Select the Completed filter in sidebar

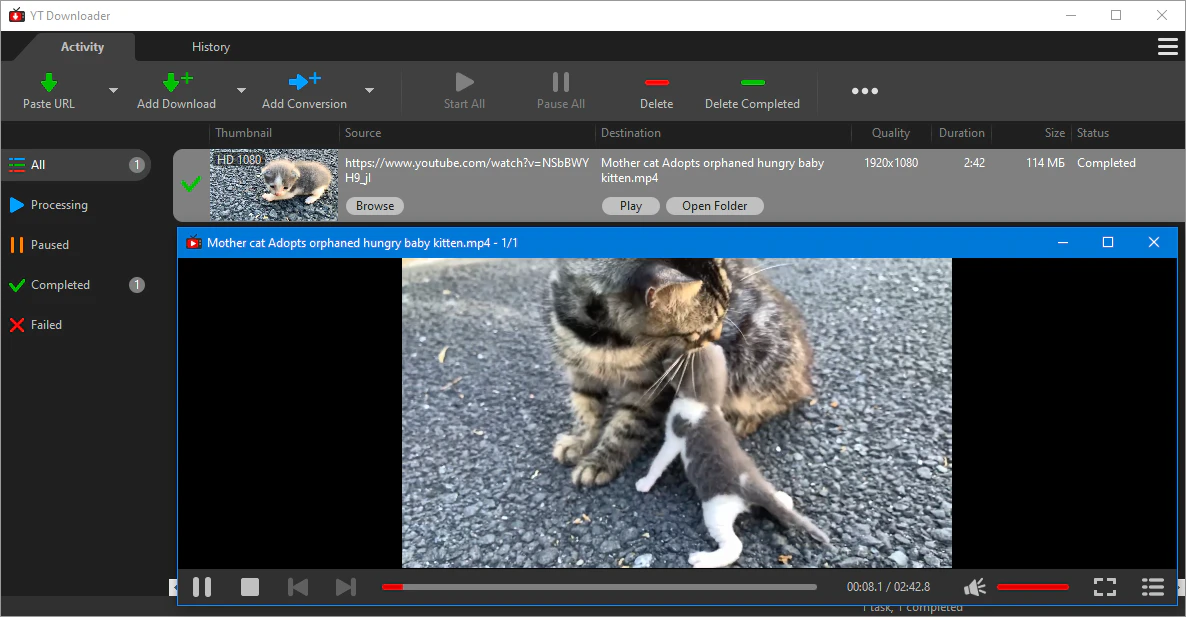(60, 285)
